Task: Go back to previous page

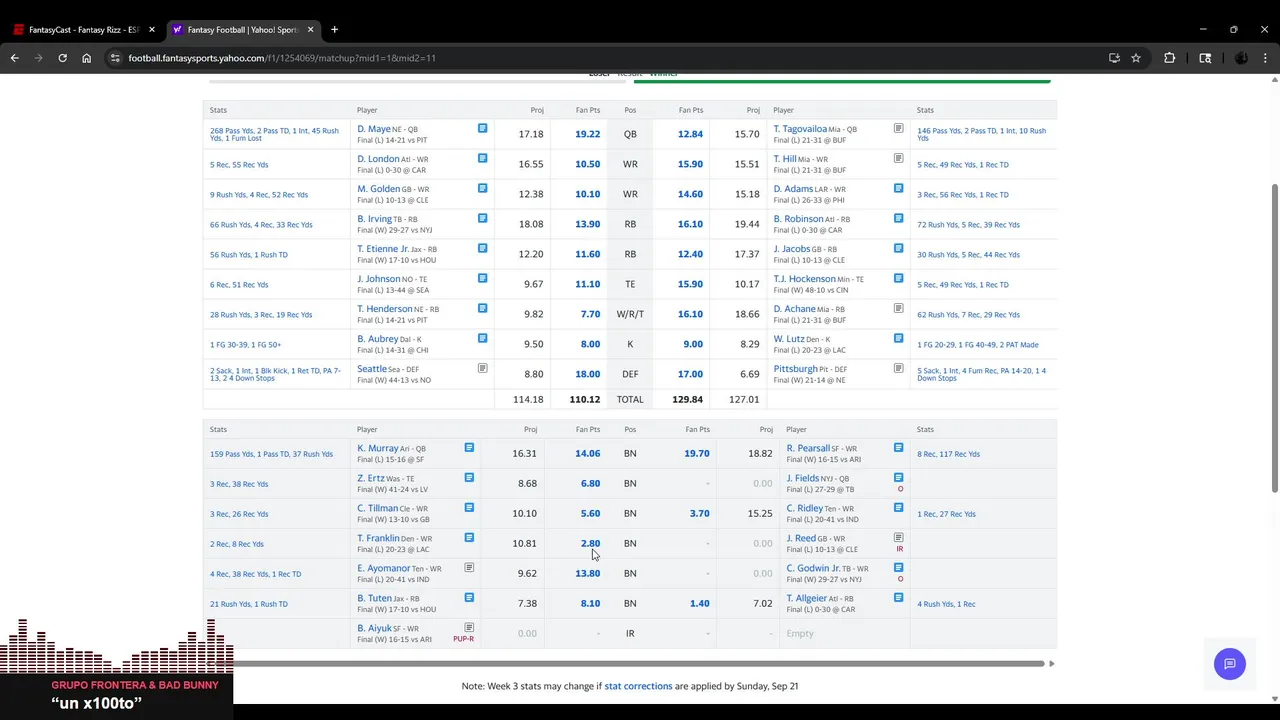Action: tap(14, 58)
